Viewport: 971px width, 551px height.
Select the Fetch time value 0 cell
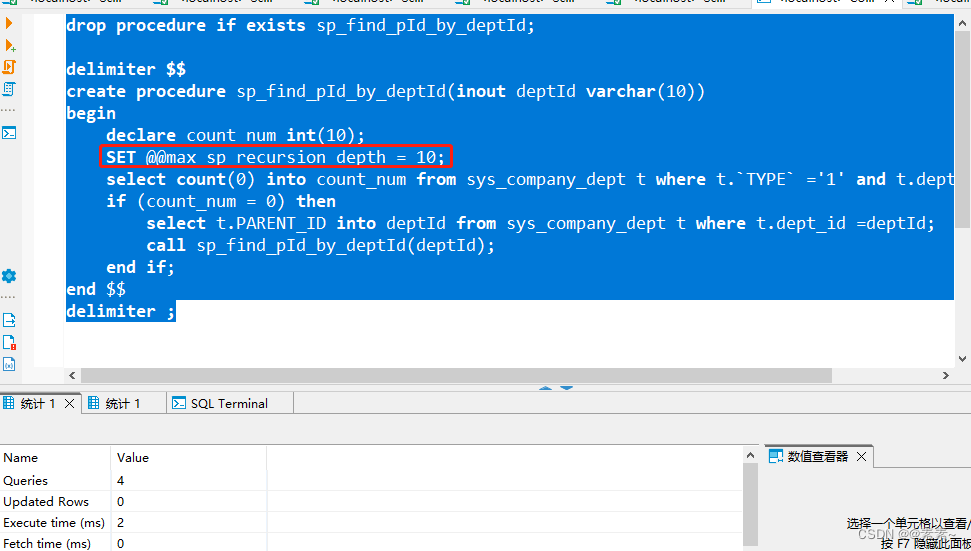(x=189, y=543)
